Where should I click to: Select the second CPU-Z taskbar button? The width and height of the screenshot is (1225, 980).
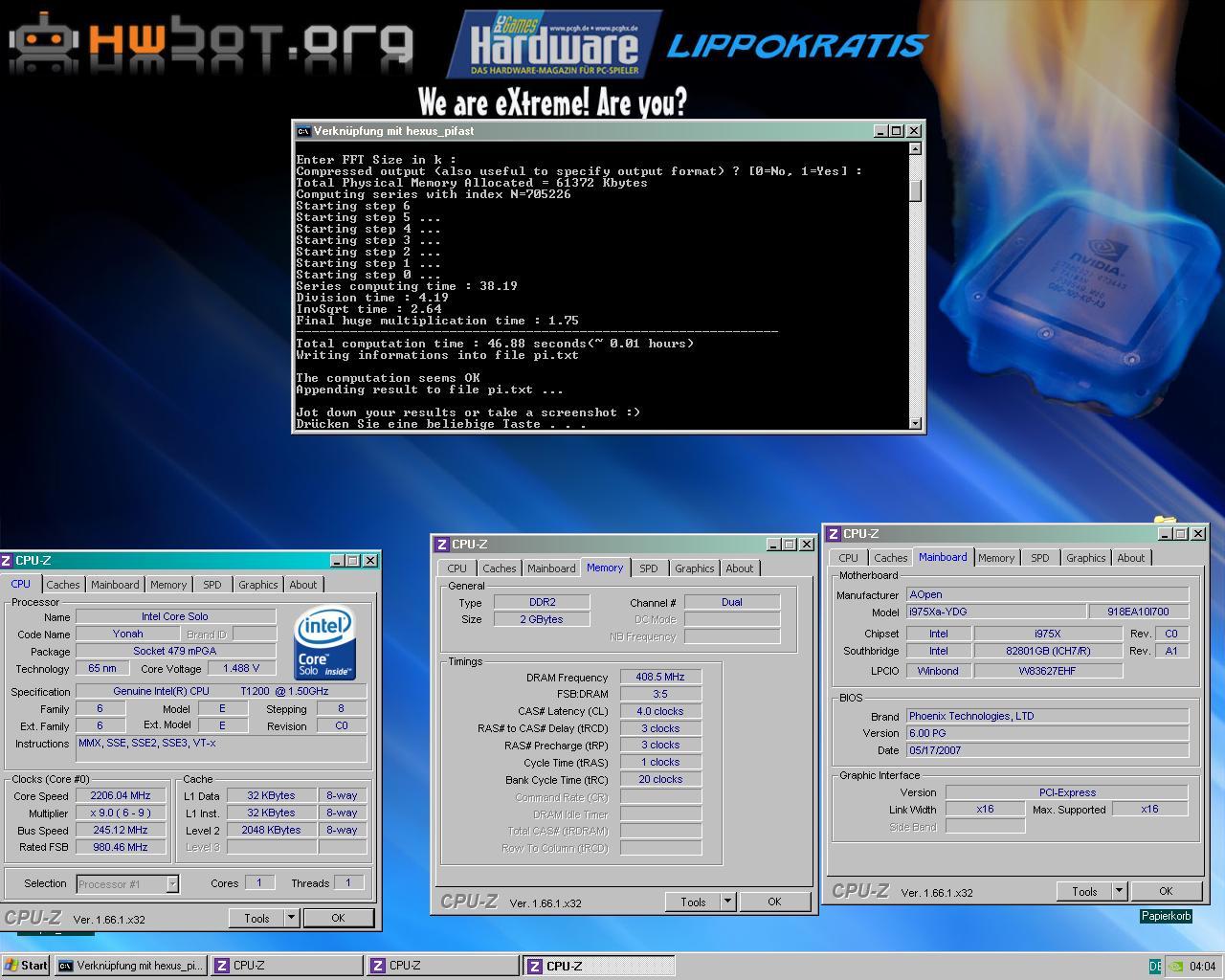[443, 966]
